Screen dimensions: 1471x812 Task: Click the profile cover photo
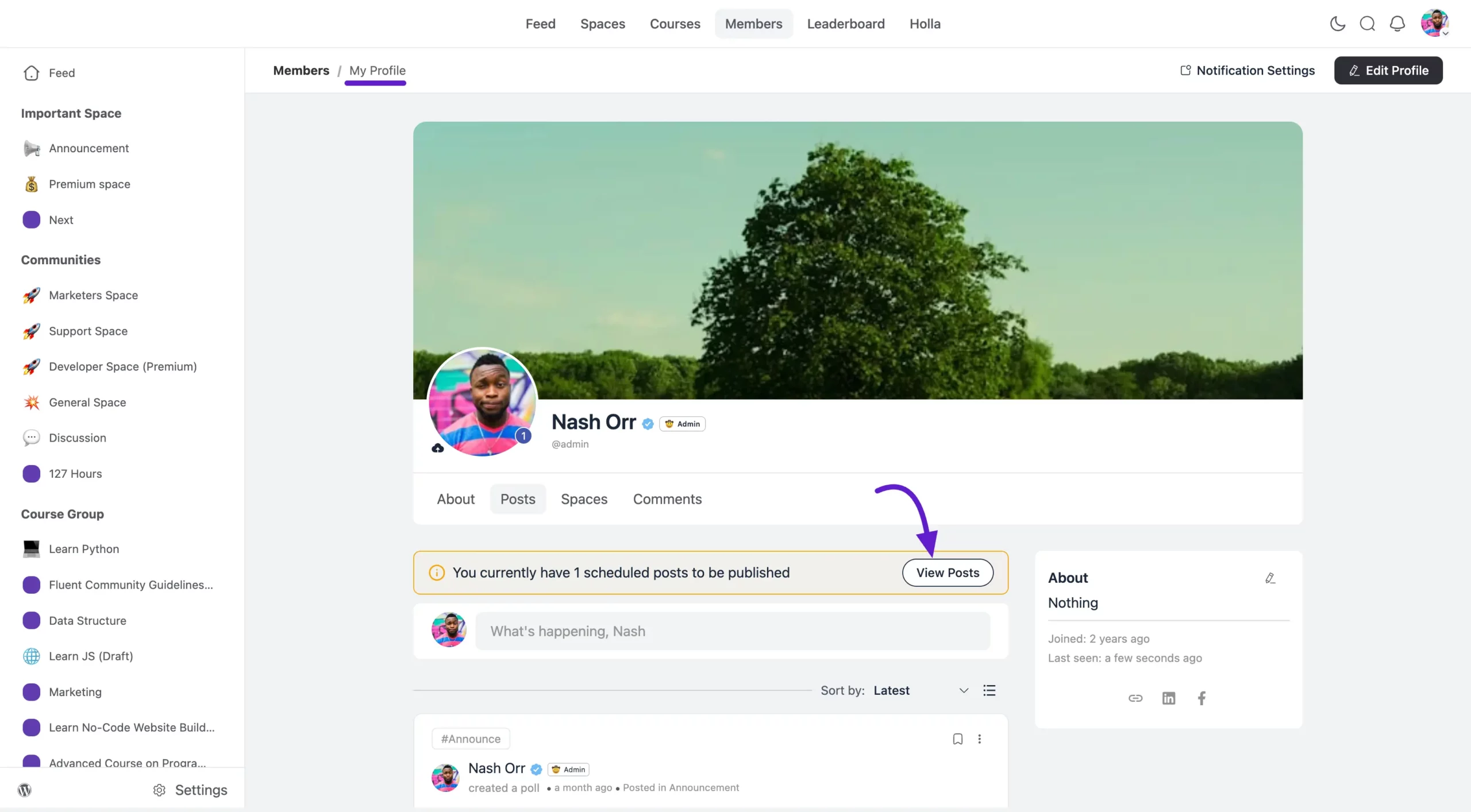(x=857, y=260)
